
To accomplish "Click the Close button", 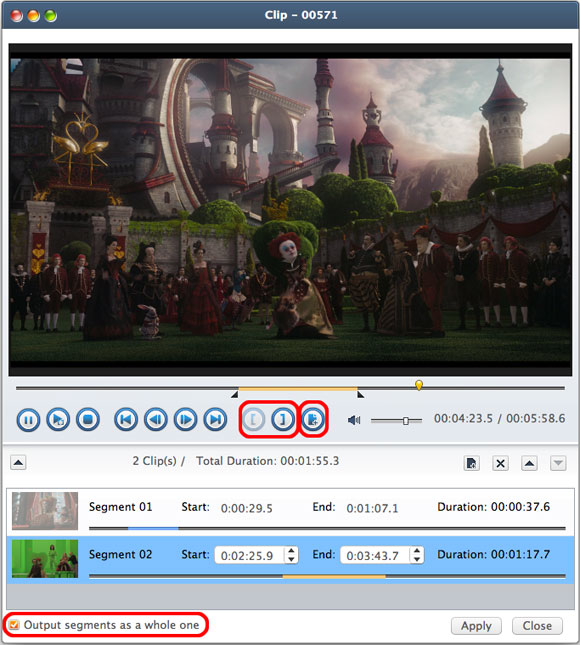I will [537, 626].
